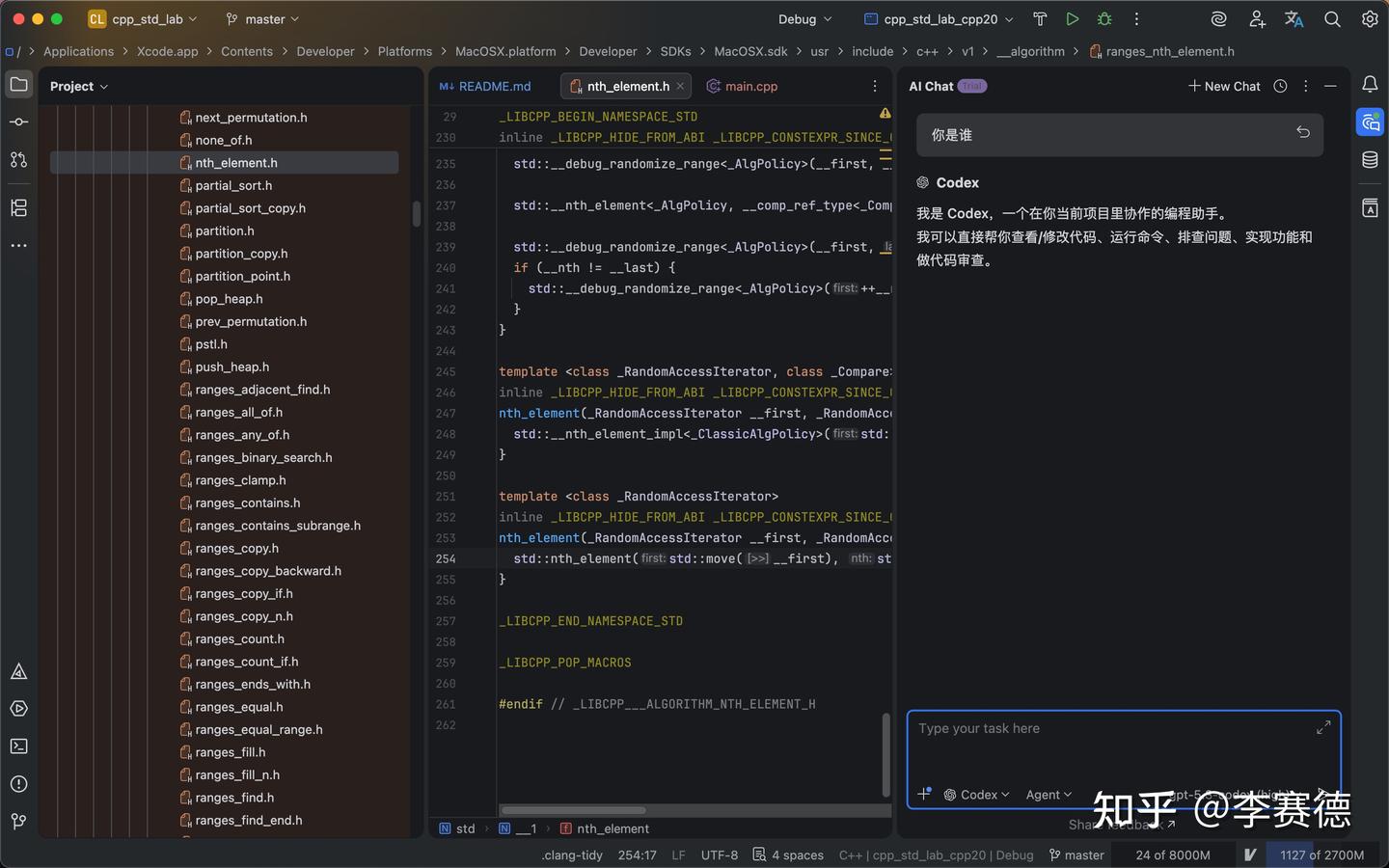The width and height of the screenshot is (1389, 868).
Task: Switch to the README.md tab
Action: (485, 86)
